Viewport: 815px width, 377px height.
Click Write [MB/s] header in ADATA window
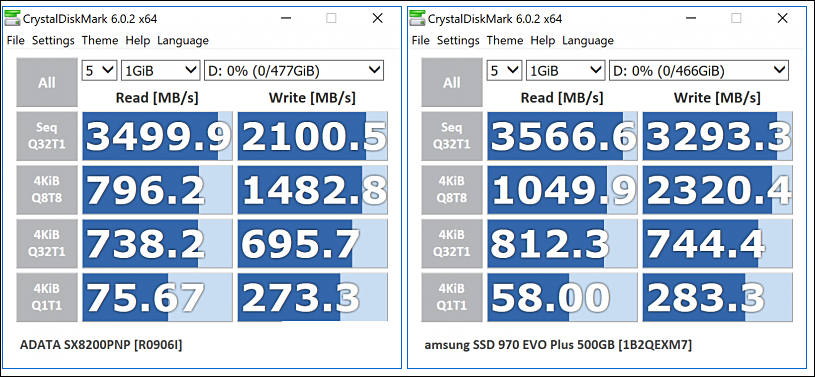312,97
